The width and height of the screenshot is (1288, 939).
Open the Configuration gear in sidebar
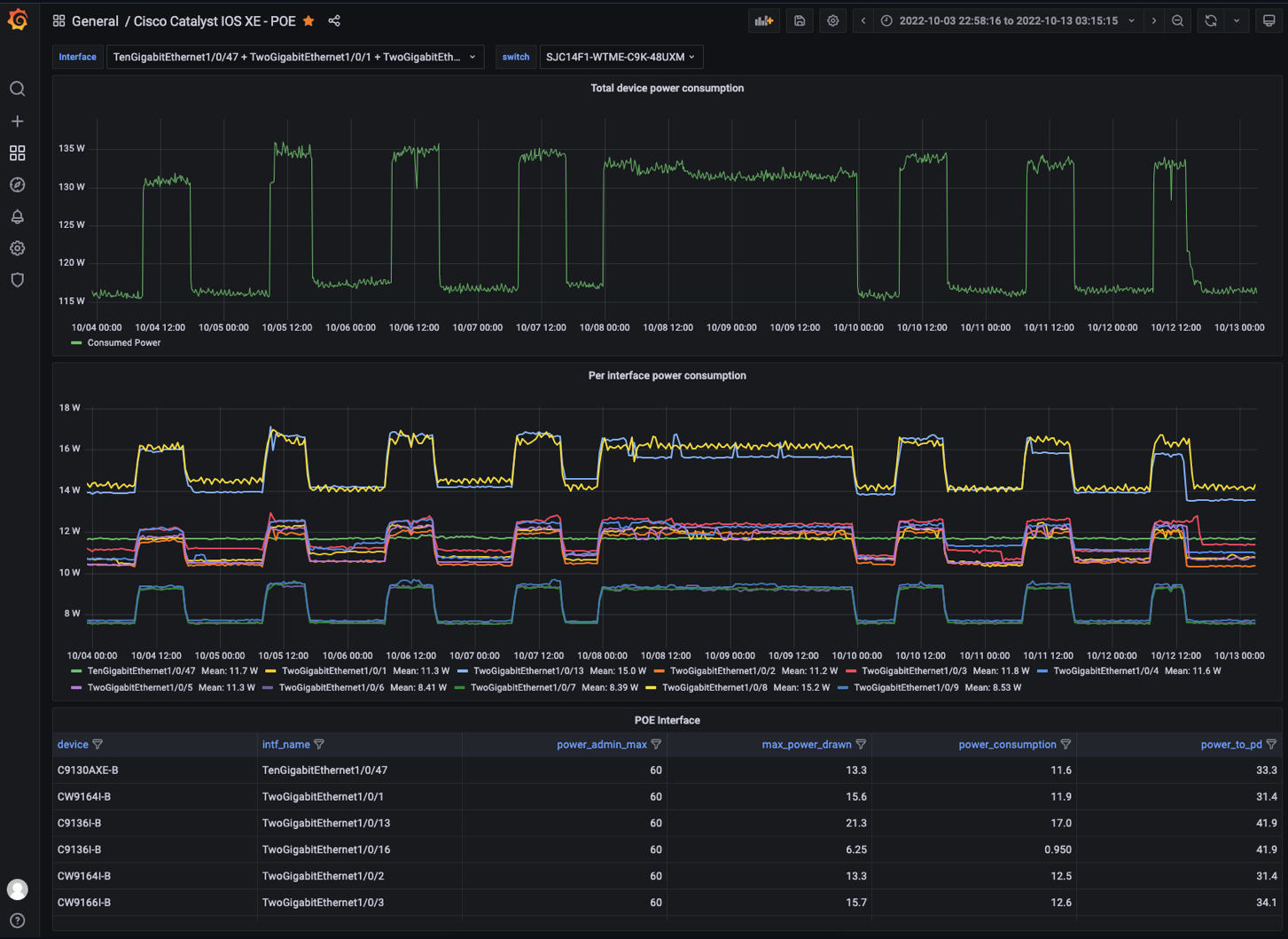coord(18,248)
